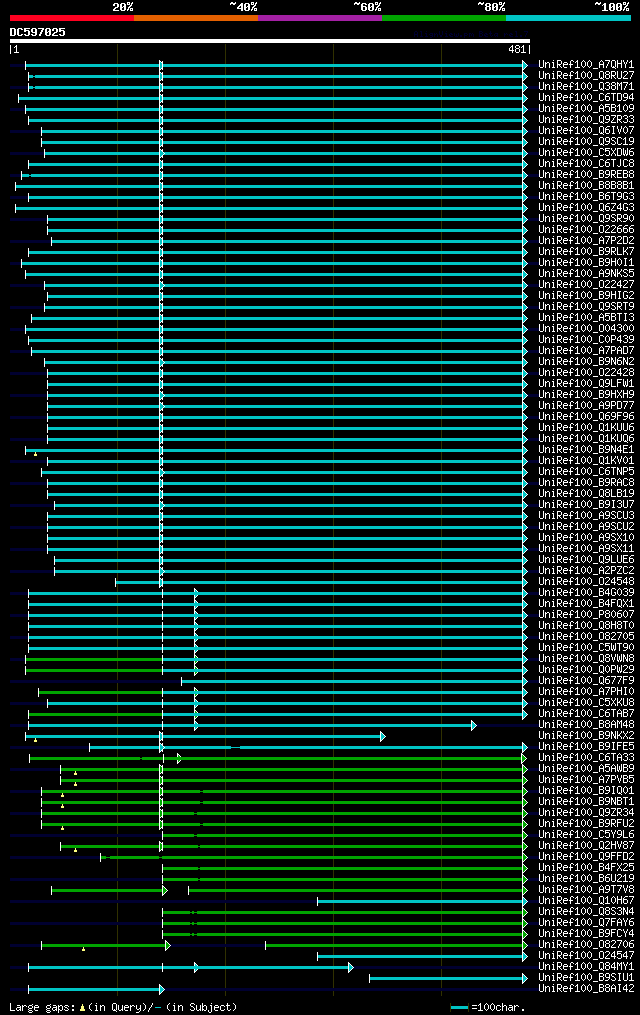Select hit label UniRef100_B9N6N2
The image size is (640, 1015).
coord(586,362)
